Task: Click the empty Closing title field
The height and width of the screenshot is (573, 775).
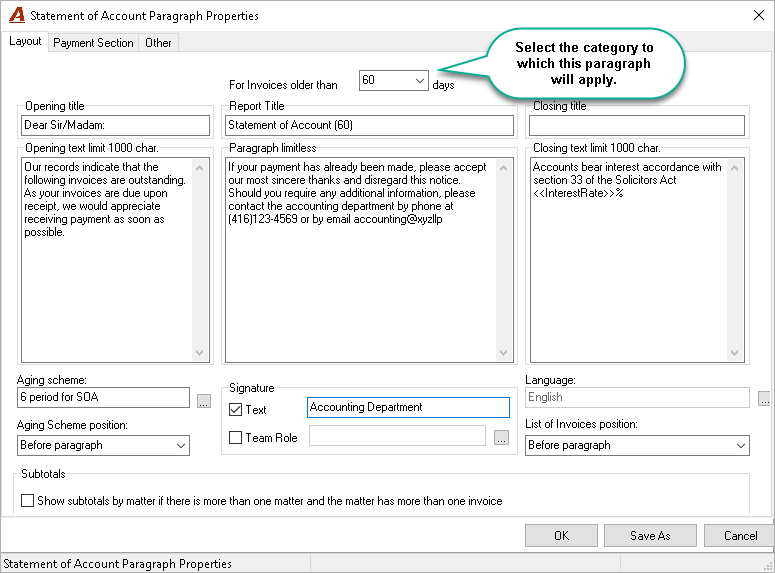Action: (637, 125)
